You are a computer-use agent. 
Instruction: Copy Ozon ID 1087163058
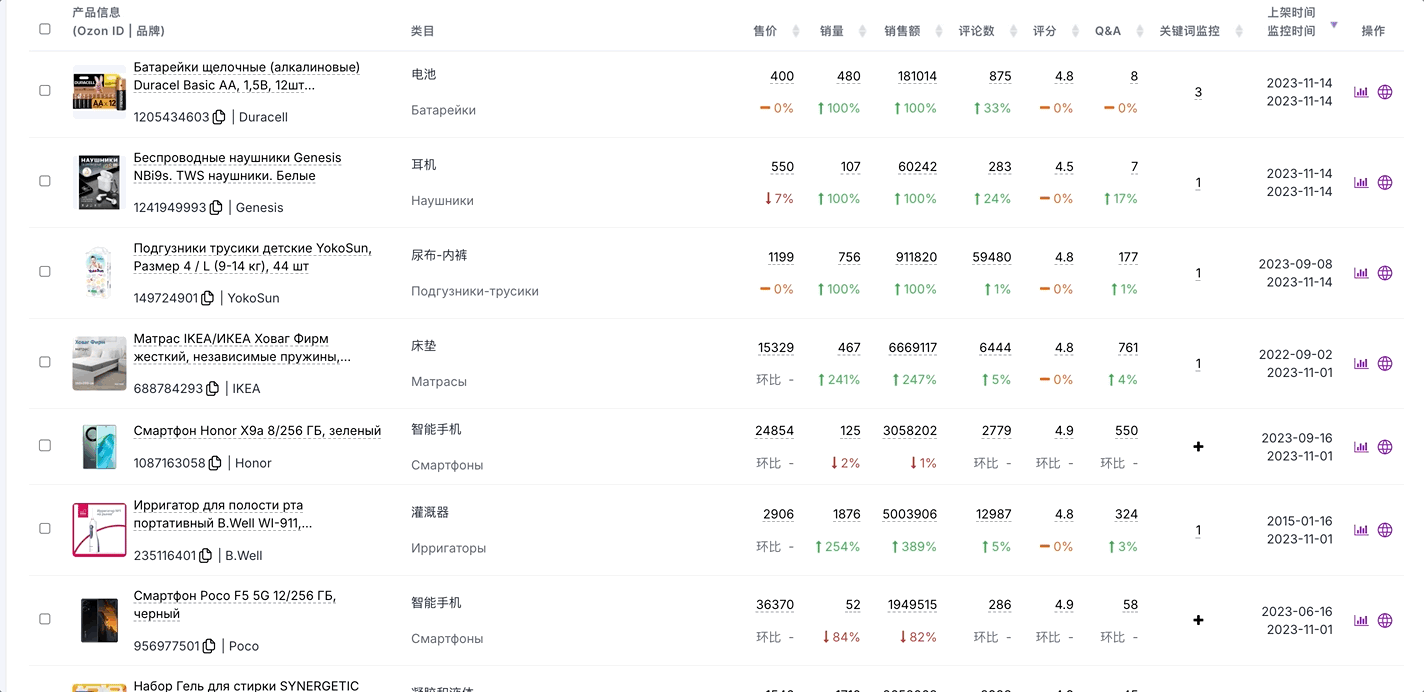point(215,463)
